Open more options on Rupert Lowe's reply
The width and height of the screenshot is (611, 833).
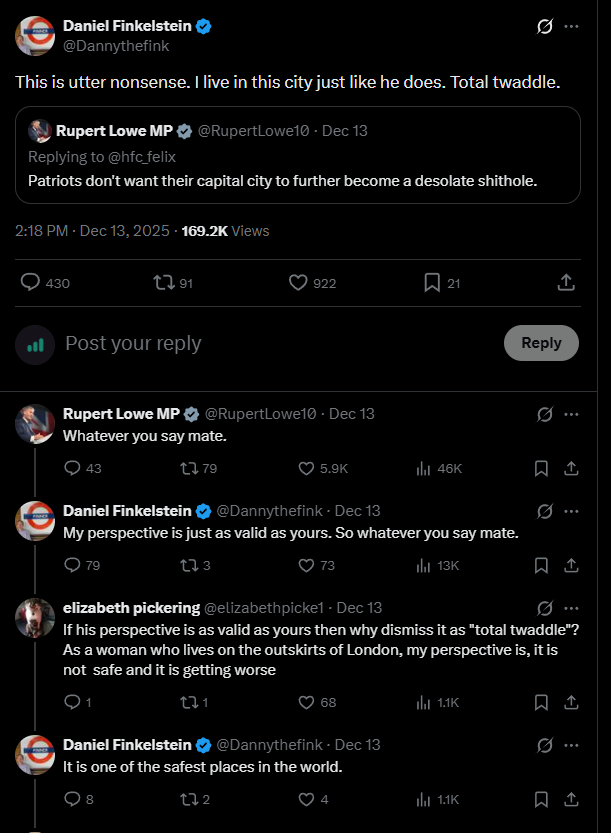click(571, 414)
